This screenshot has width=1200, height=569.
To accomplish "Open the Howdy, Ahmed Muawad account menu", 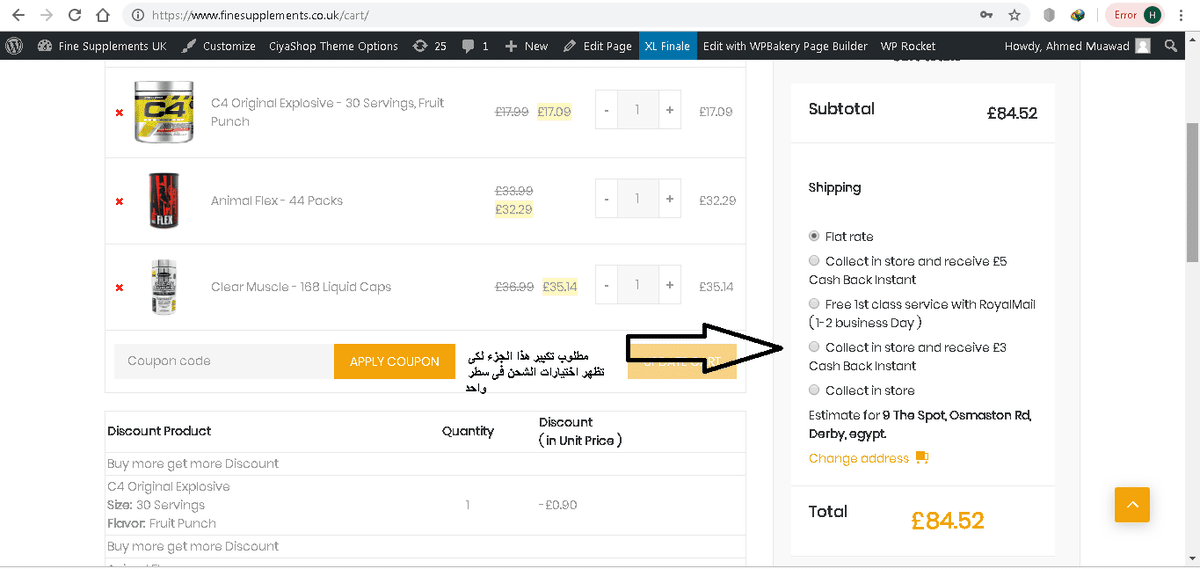I will click(x=1077, y=46).
